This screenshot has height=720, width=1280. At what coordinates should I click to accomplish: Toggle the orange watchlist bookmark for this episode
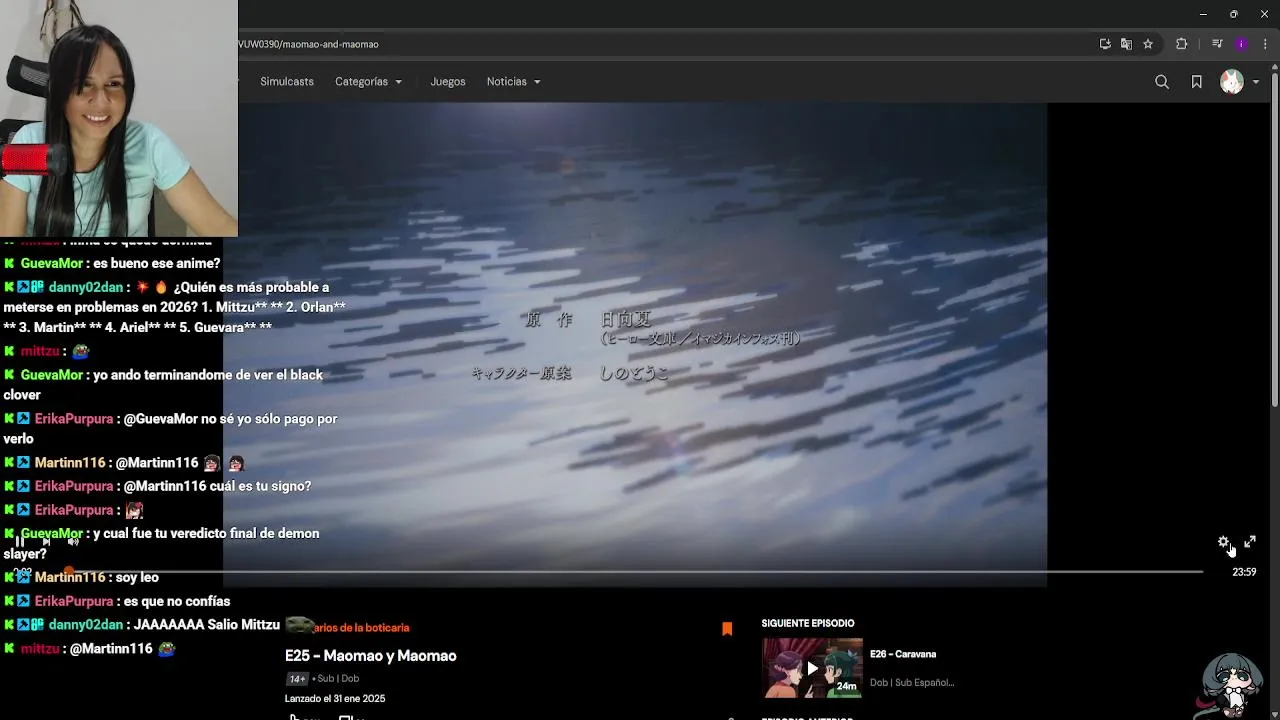point(727,629)
